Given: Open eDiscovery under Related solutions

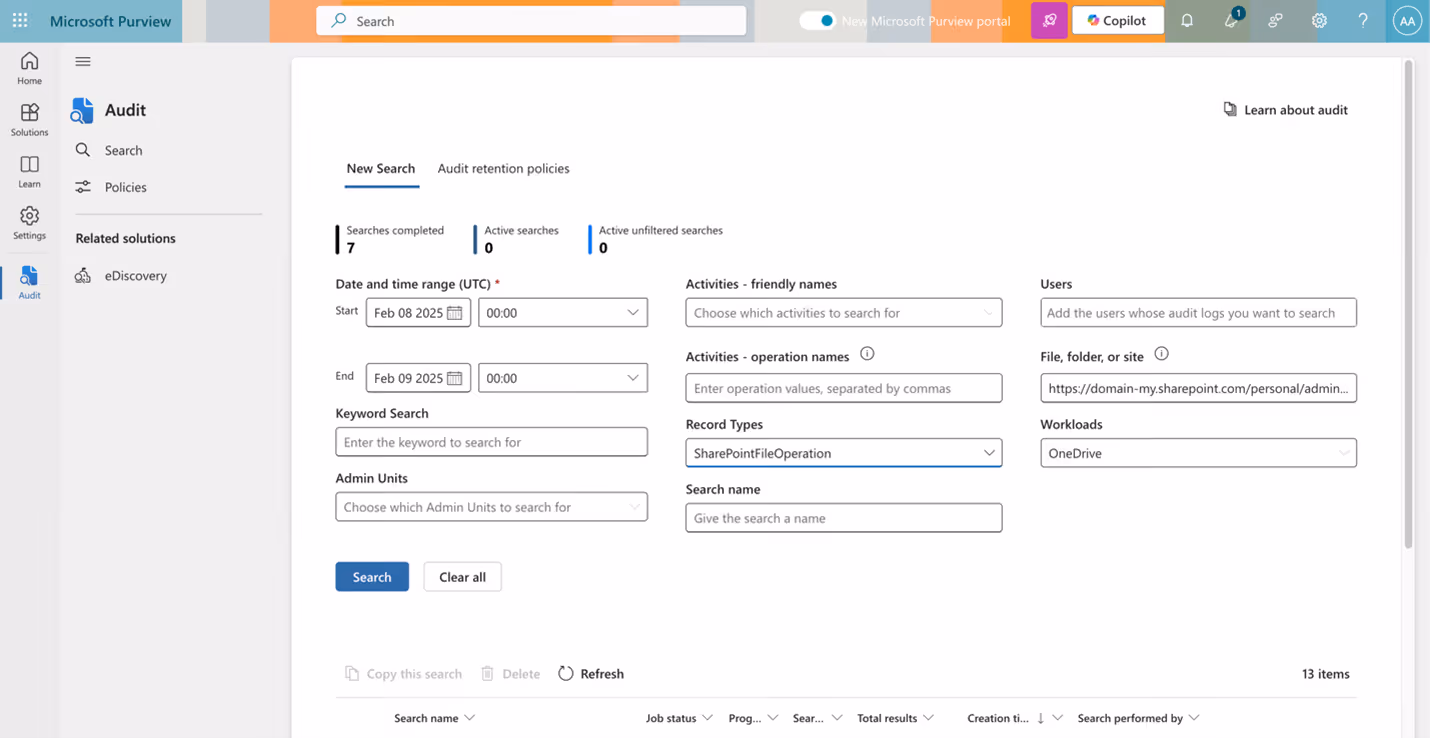Looking at the screenshot, I should (133, 275).
